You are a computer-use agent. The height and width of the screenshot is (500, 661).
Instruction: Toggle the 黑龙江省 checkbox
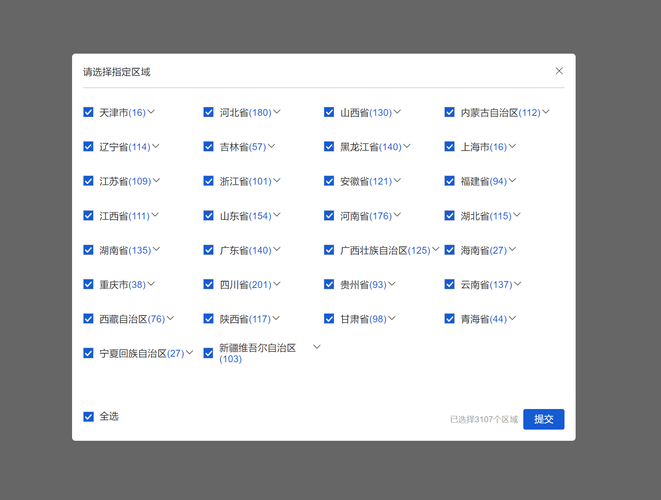point(329,147)
